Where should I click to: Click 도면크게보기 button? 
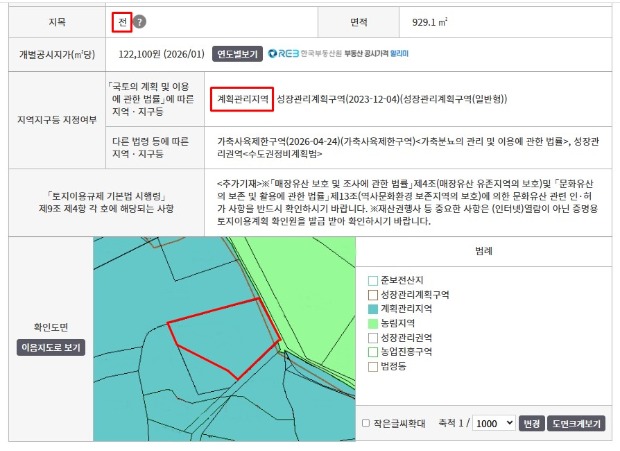point(576,423)
